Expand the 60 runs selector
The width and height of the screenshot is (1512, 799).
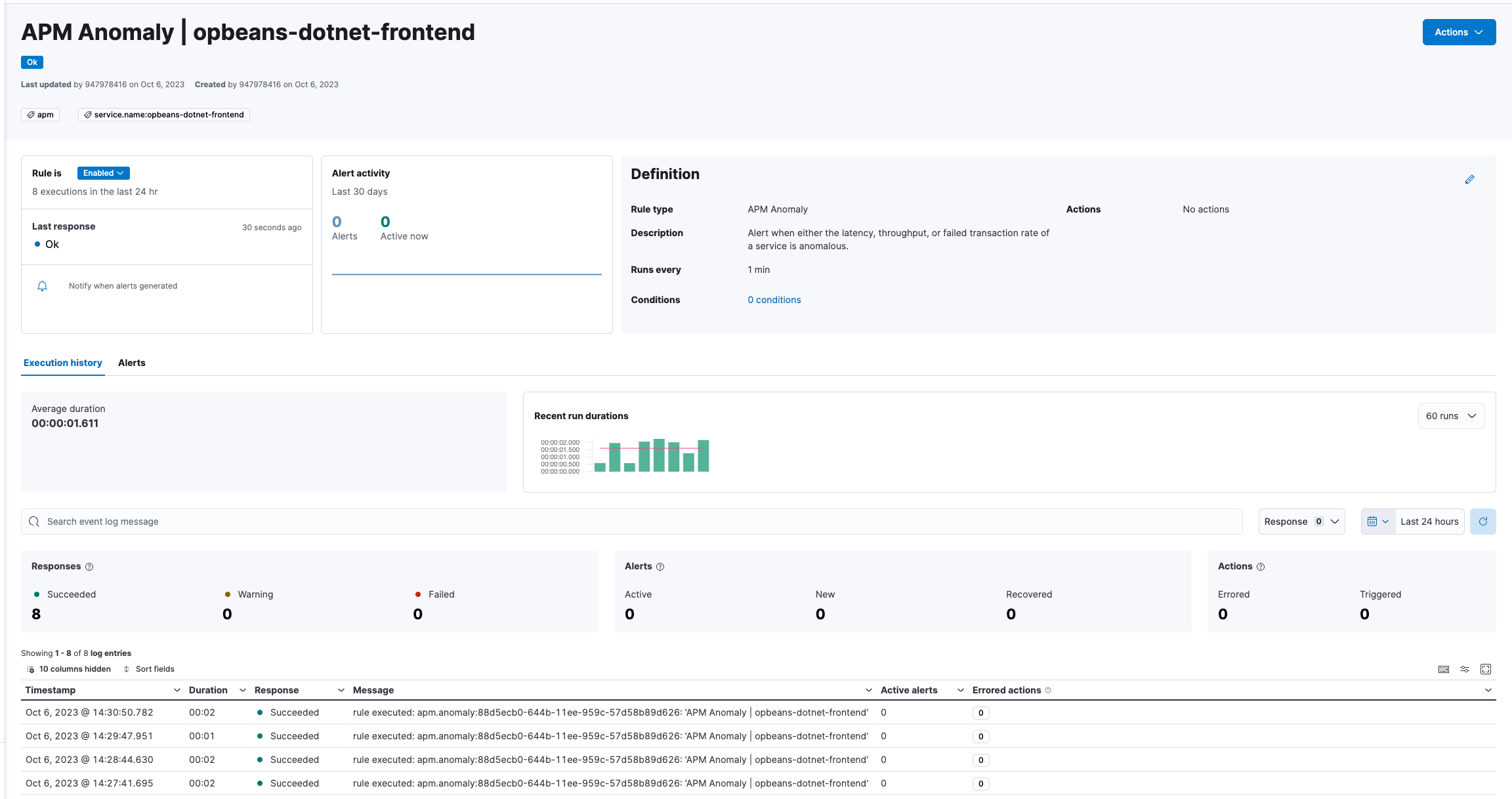(1450, 416)
